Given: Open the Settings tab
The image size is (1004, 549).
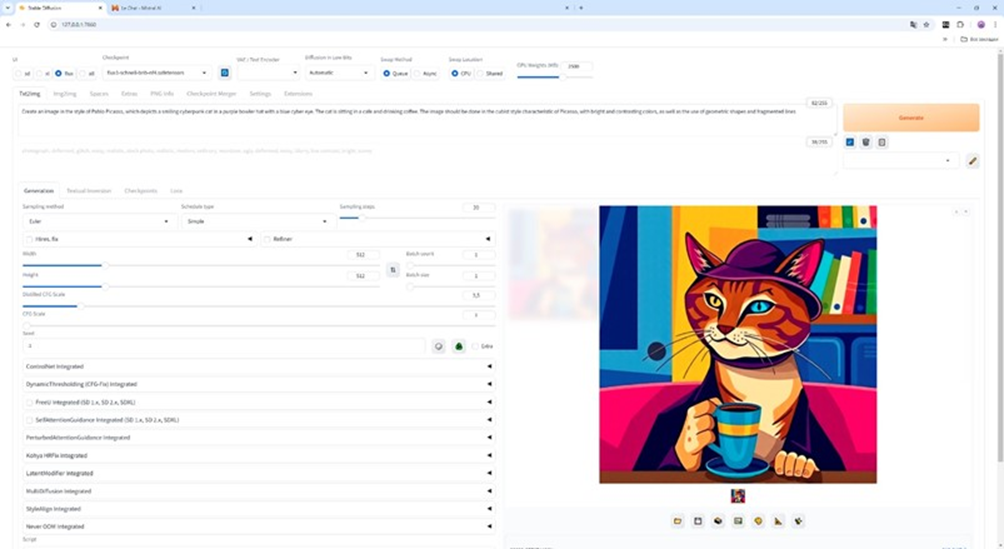Looking at the screenshot, I should point(260,93).
